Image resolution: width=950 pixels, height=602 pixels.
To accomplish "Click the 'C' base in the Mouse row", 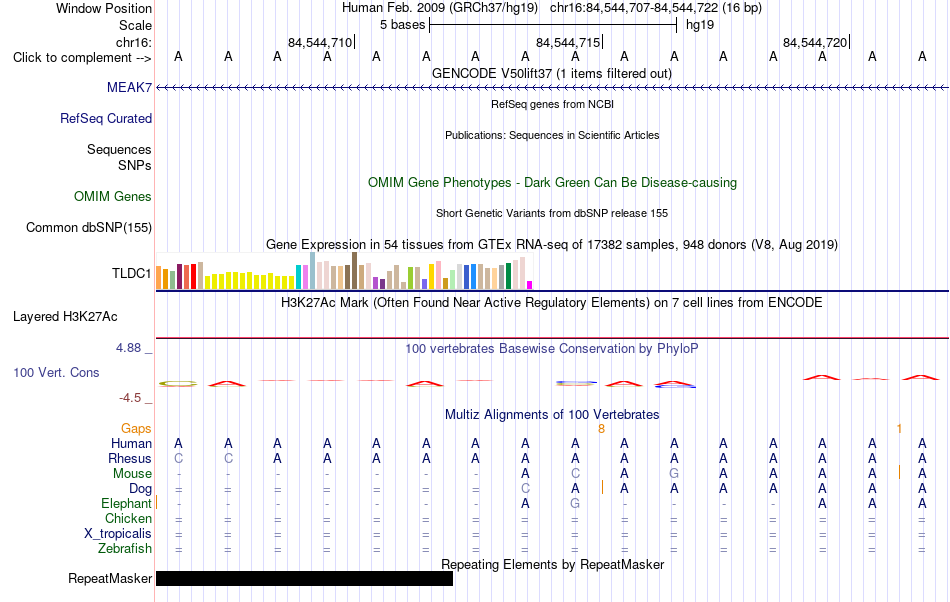I will (x=575, y=474).
